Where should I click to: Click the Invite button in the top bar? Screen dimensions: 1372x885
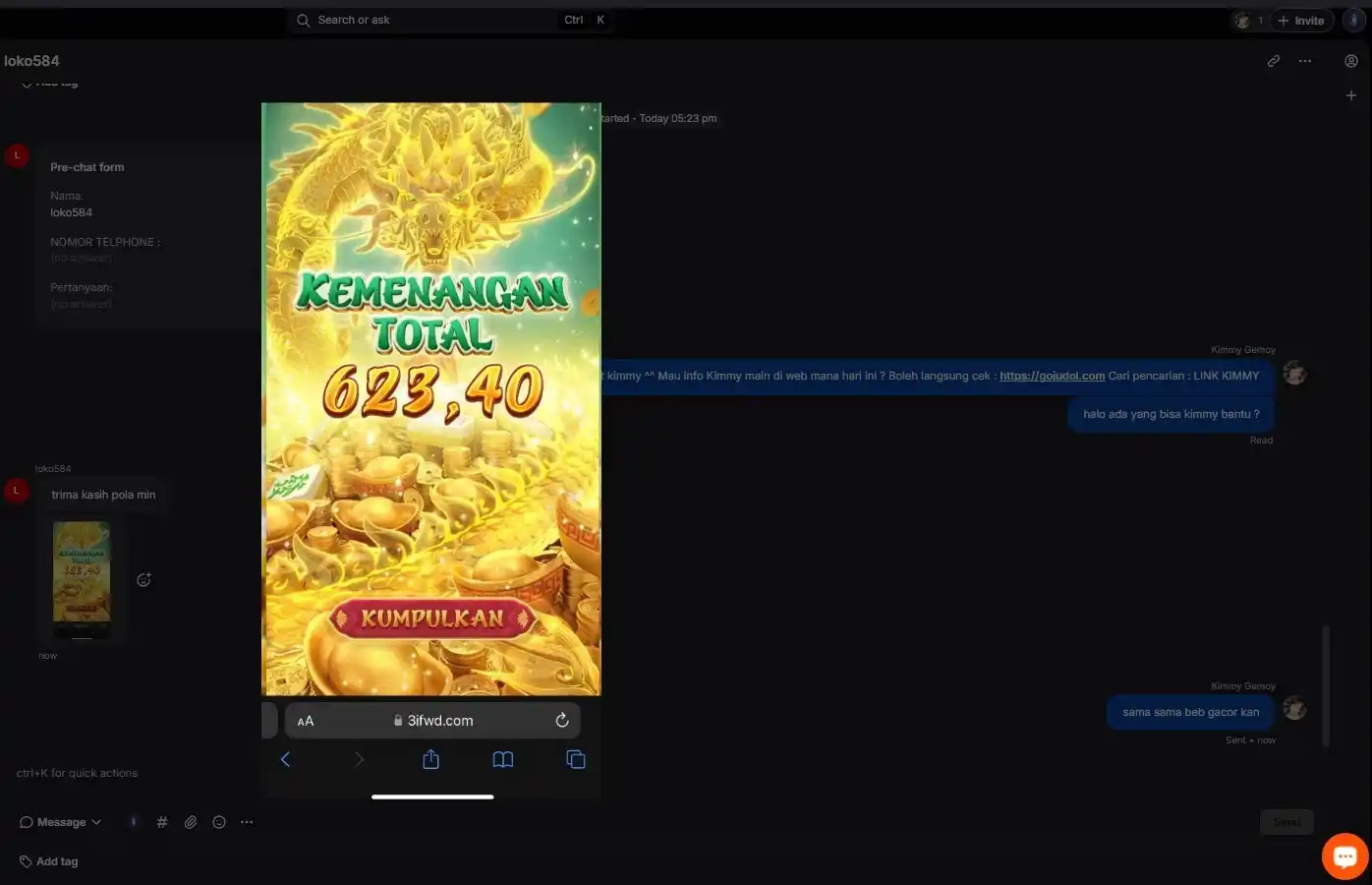tap(1301, 20)
